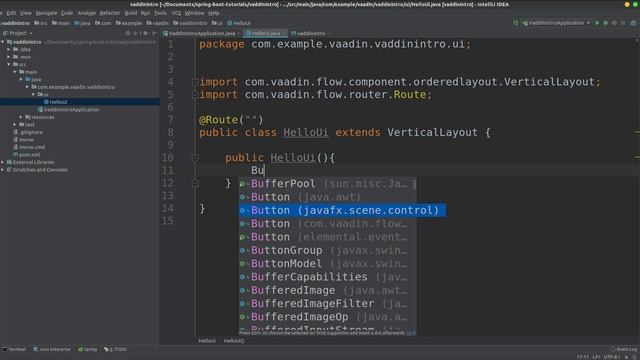The height and width of the screenshot is (360, 640).
Task: Choose BufferedImageFilter completion suggestion
Action: pyautogui.click(x=328, y=304)
